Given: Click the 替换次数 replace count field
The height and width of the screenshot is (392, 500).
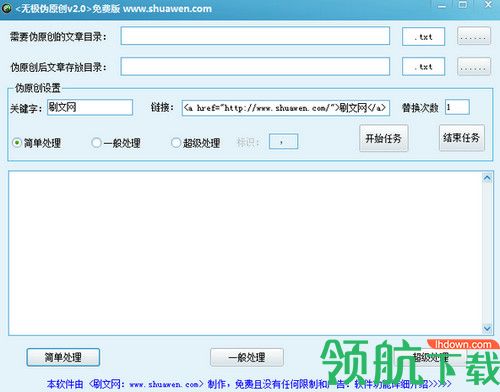Looking at the screenshot, I should [457, 107].
